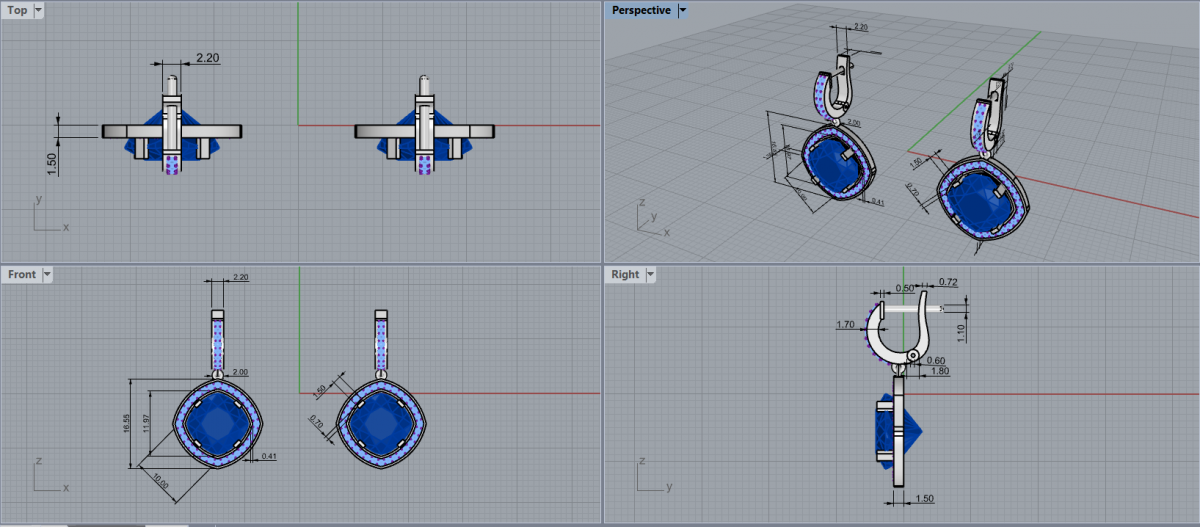
Task: Activate the Front viewport title label
Action: click(22, 274)
